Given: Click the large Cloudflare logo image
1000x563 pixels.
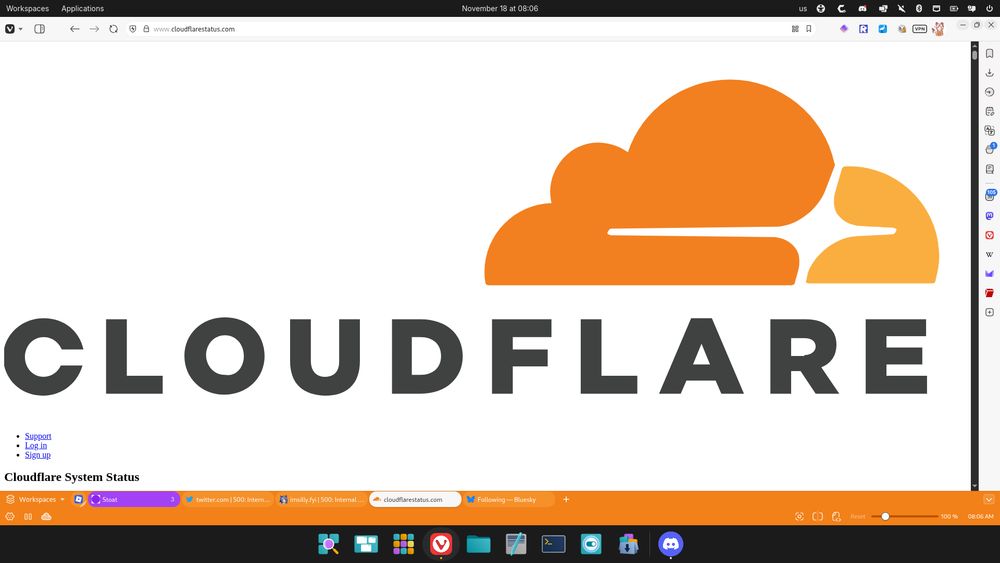Looking at the screenshot, I should coord(471,237).
